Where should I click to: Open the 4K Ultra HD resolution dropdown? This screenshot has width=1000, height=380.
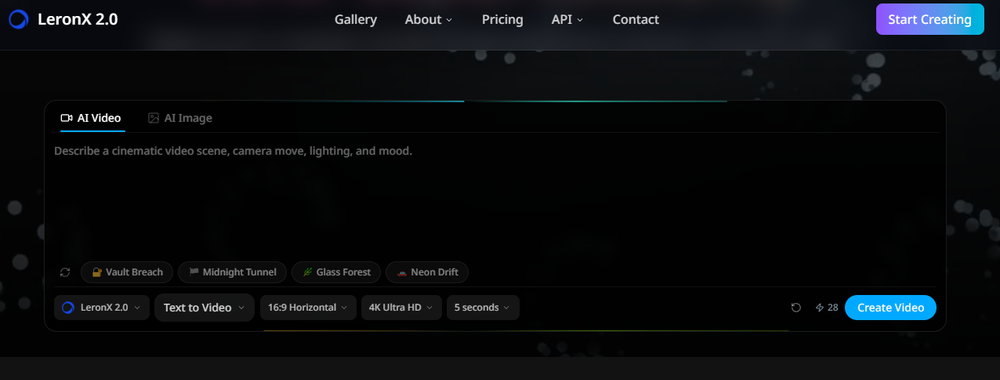(x=401, y=307)
